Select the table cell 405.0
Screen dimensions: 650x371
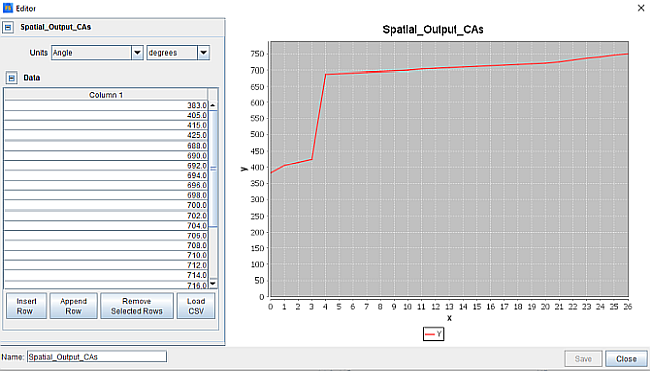pyautogui.click(x=106, y=115)
